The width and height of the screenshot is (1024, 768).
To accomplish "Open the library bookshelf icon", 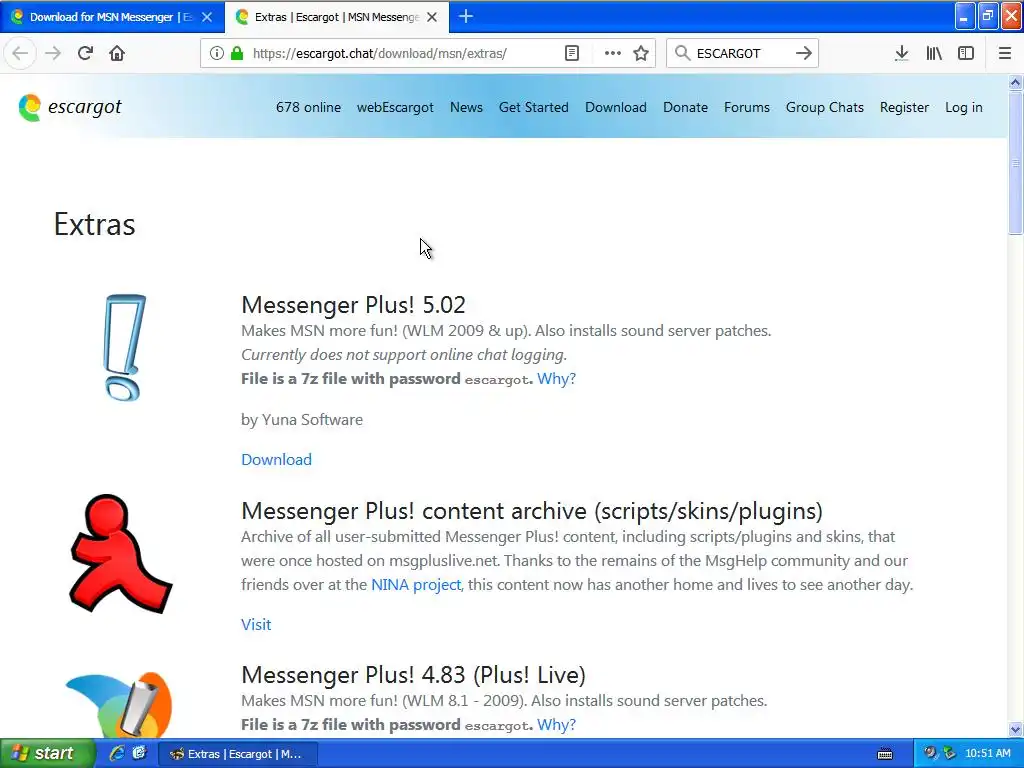I will pyautogui.click(x=934, y=53).
